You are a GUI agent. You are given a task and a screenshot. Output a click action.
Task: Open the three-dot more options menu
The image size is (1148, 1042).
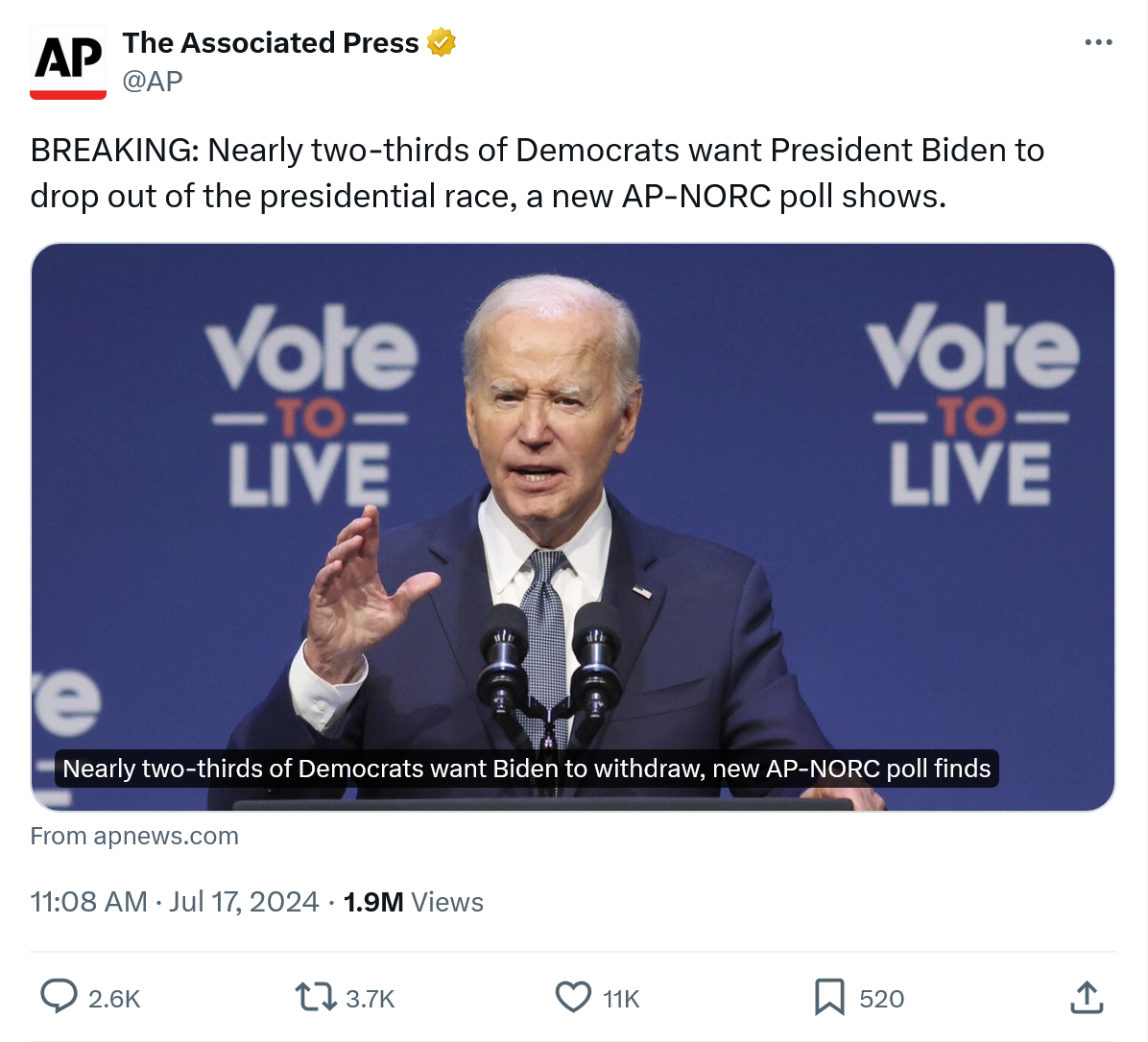coord(1098,43)
